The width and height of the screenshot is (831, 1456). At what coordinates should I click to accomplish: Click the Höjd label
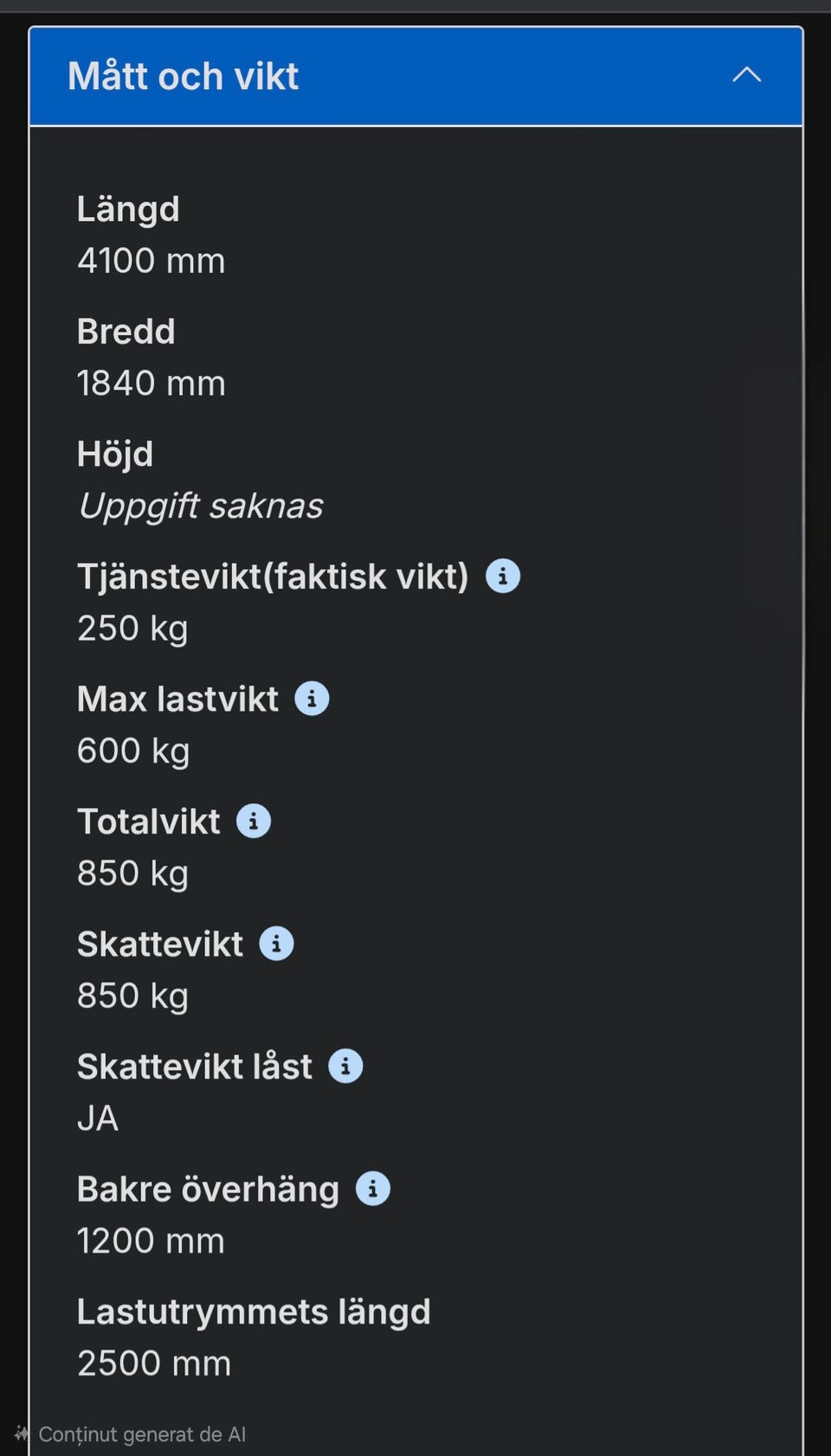coord(115,454)
